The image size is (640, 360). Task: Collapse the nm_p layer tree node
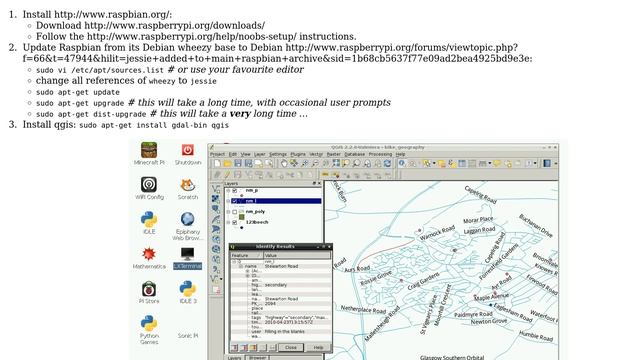pos(228,191)
